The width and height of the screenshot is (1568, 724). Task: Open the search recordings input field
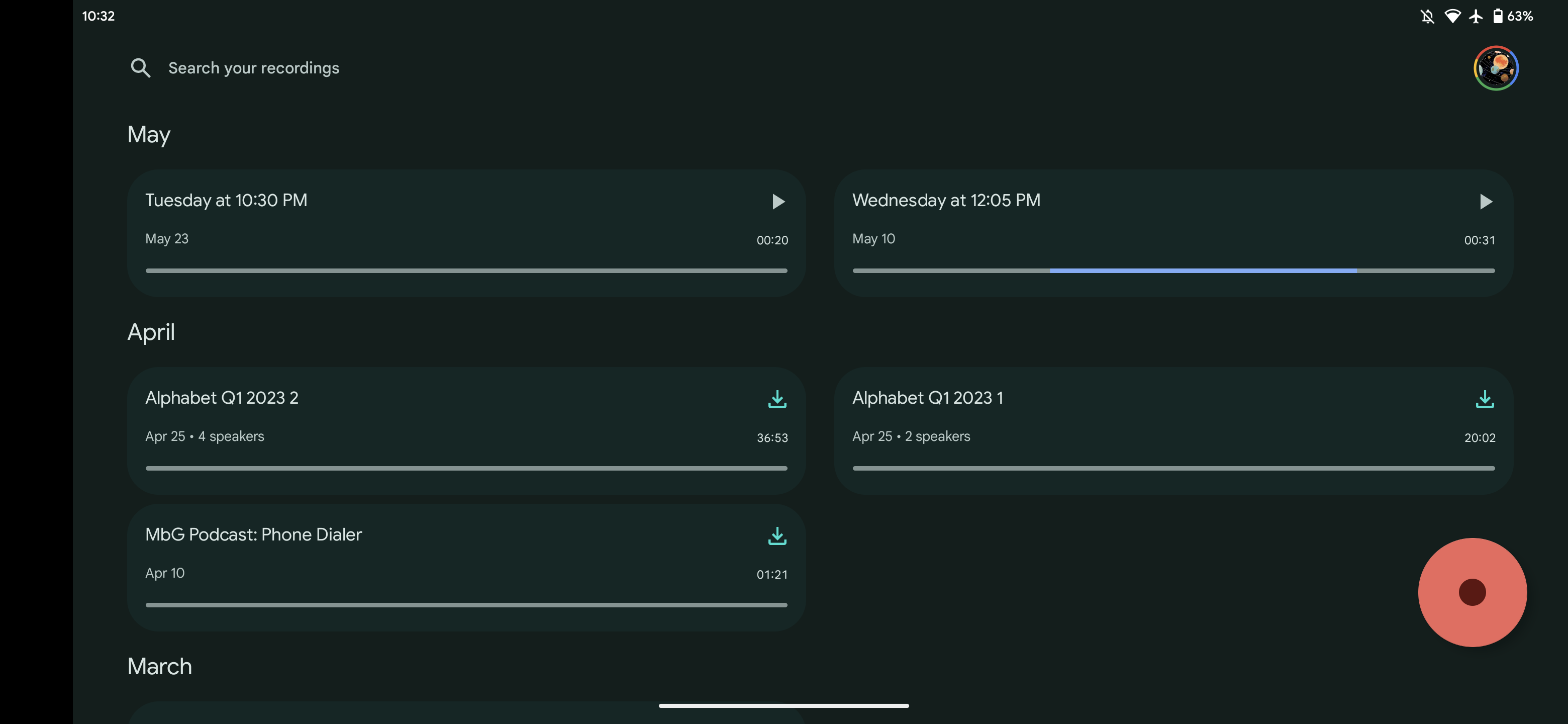(253, 67)
